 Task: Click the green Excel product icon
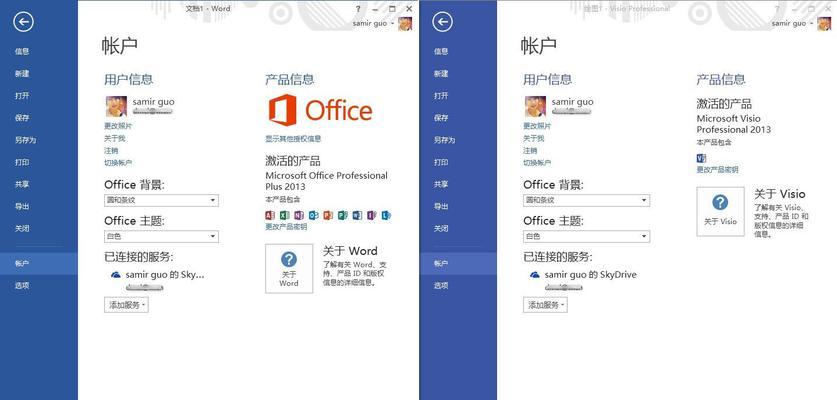[285, 215]
